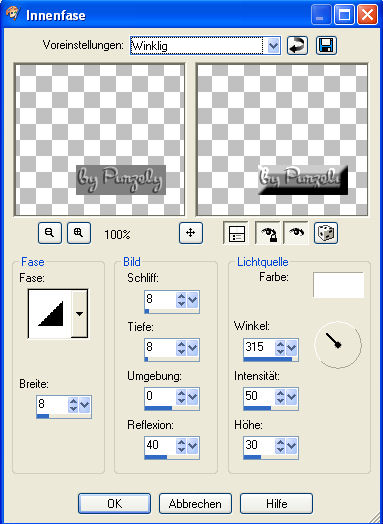Viewport: 383px width, 524px height.
Task: Click the Winkel spinner arrows
Action: click(280, 348)
